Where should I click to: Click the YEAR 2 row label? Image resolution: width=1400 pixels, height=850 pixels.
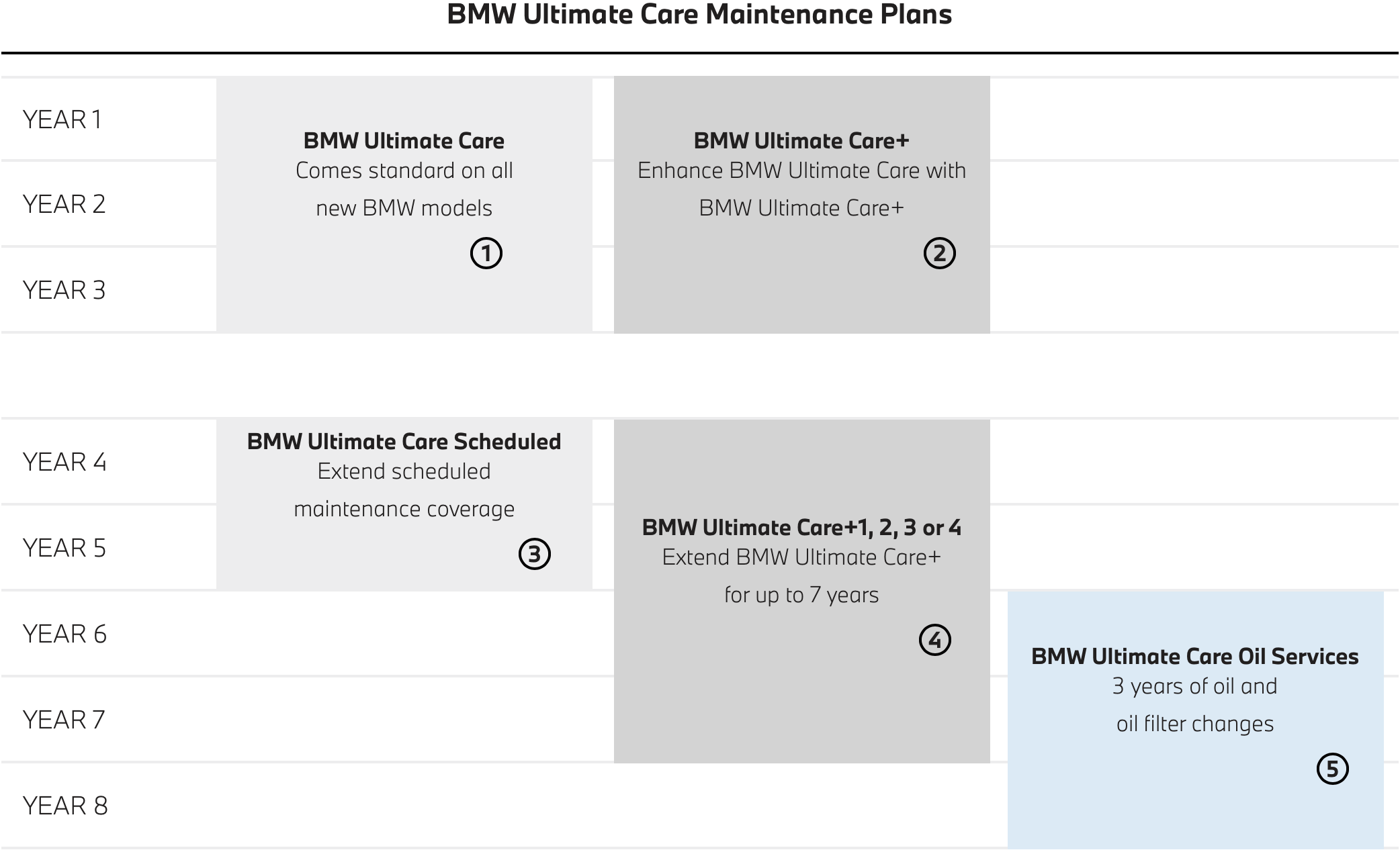click(x=64, y=204)
